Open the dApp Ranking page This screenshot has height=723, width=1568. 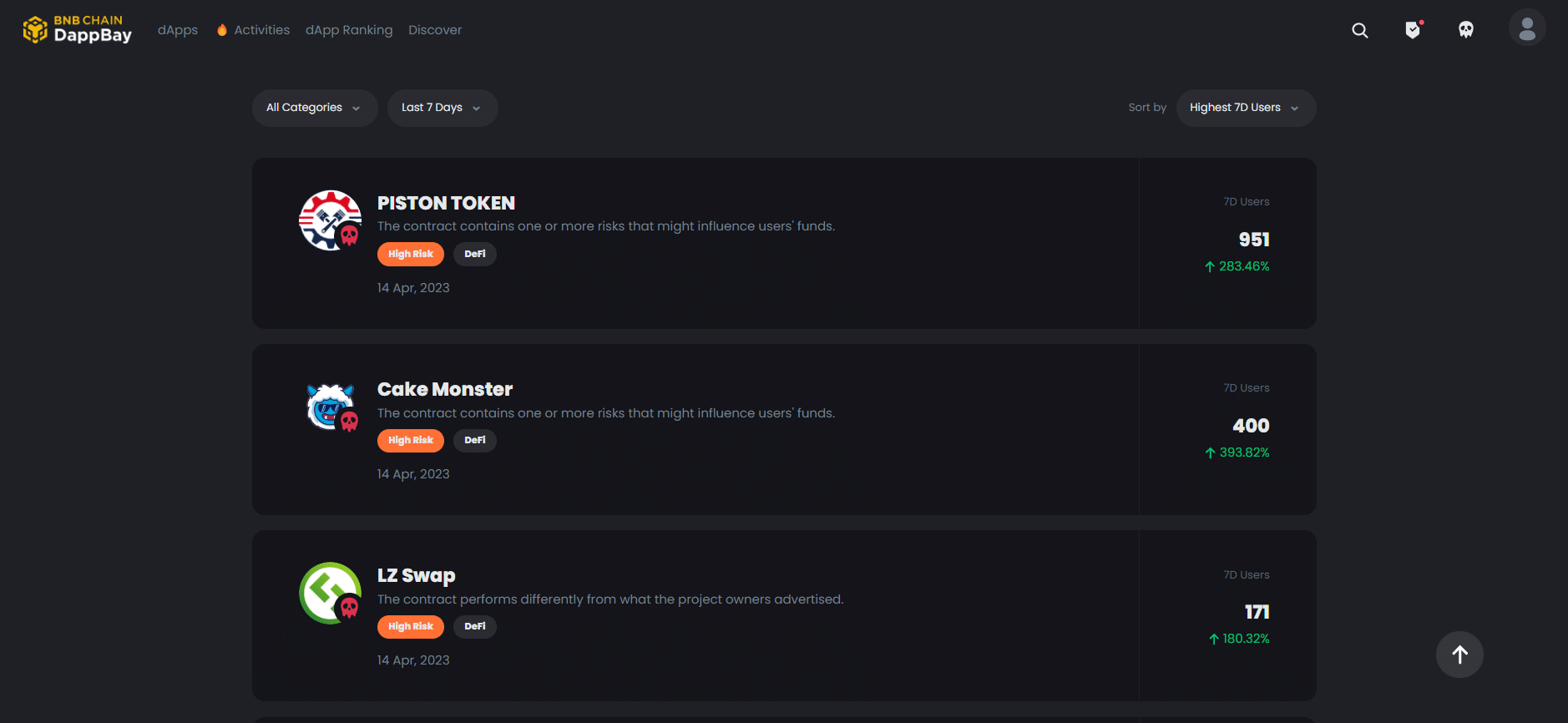(349, 30)
